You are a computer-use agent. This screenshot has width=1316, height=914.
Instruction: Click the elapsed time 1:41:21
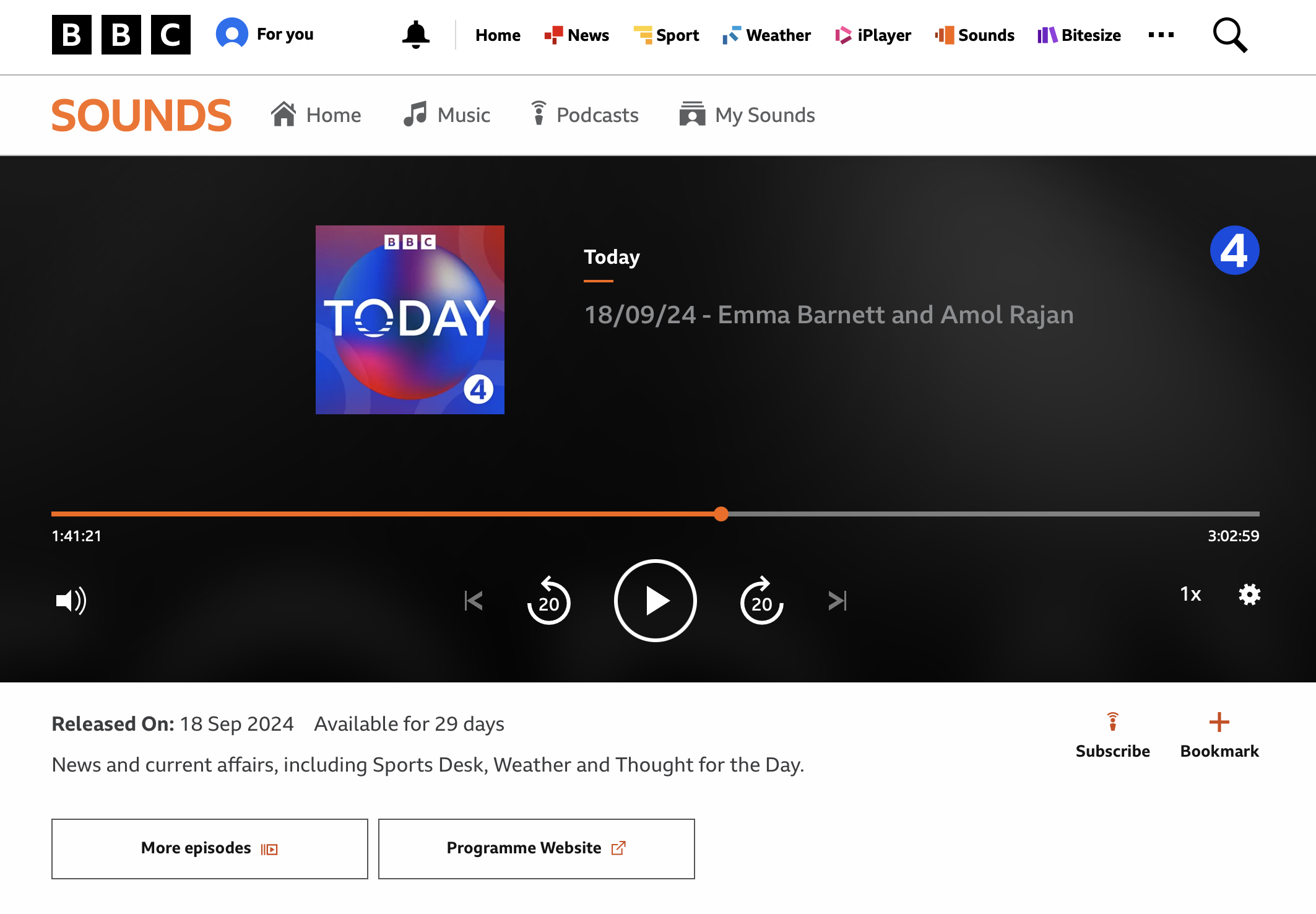click(76, 536)
